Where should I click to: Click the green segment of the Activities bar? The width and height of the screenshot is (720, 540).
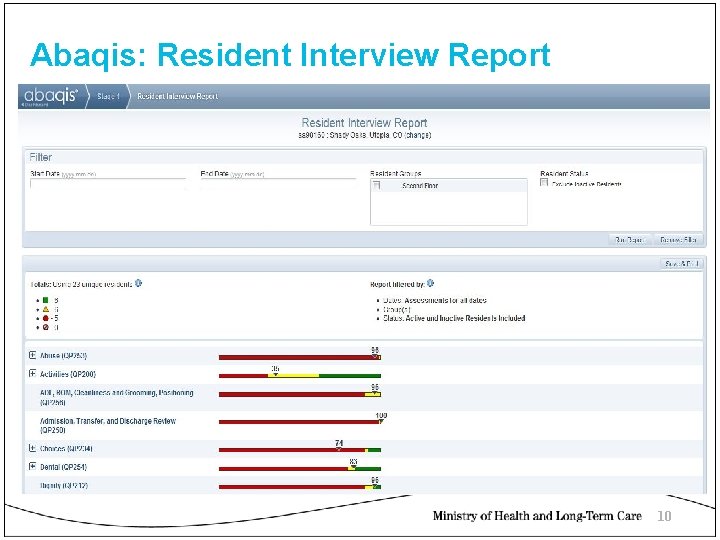(350, 376)
